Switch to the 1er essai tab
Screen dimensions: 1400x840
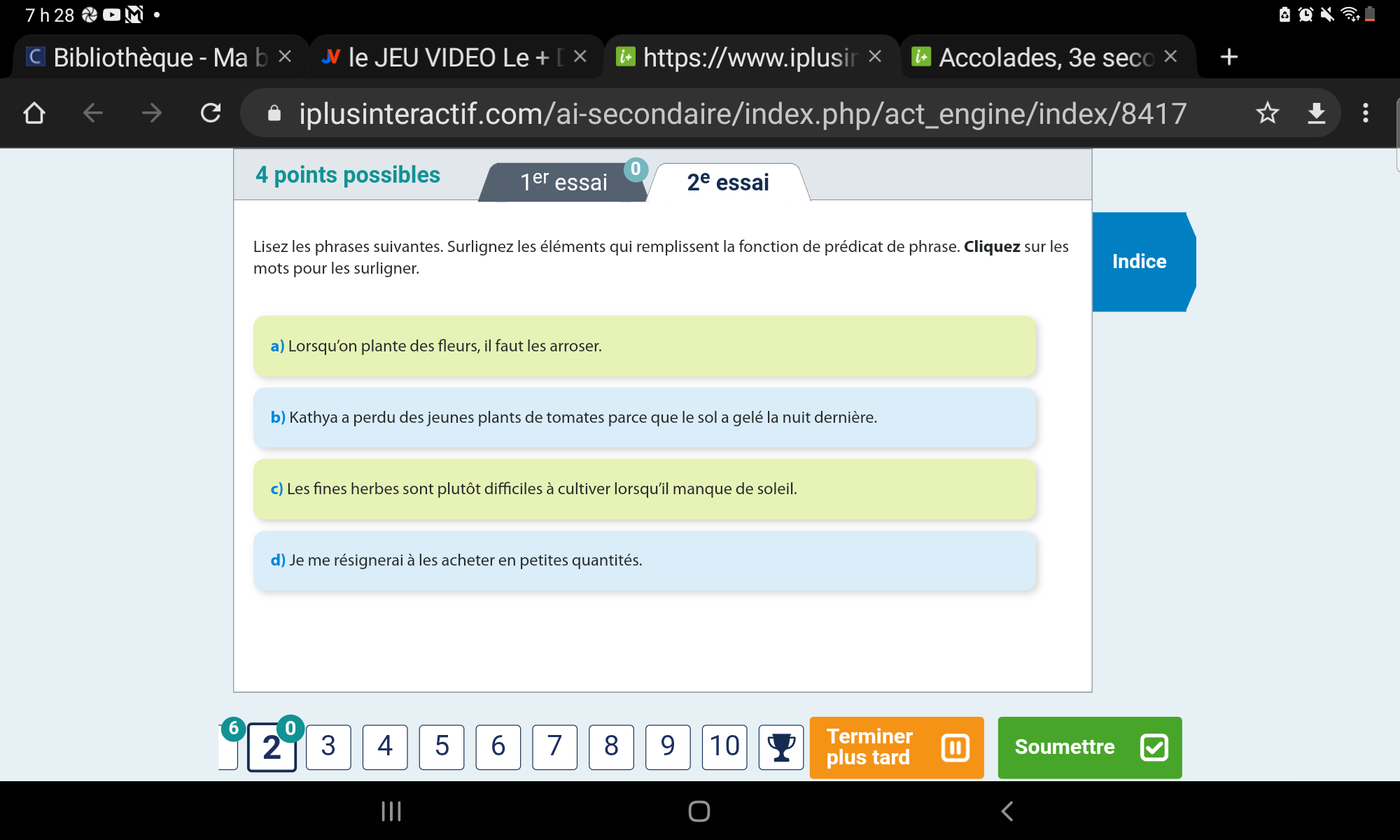(x=563, y=182)
